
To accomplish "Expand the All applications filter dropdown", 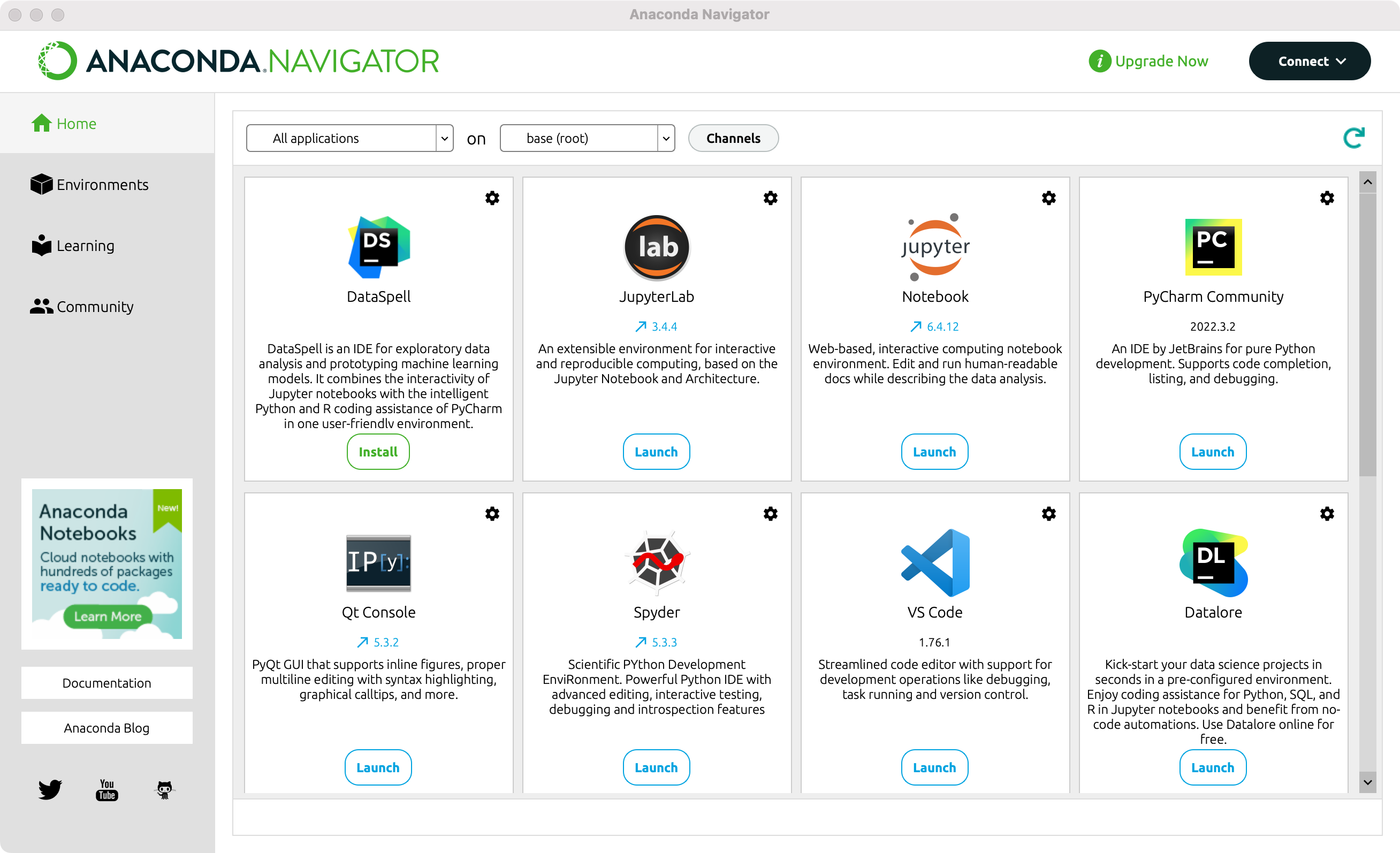I will (x=349, y=138).
